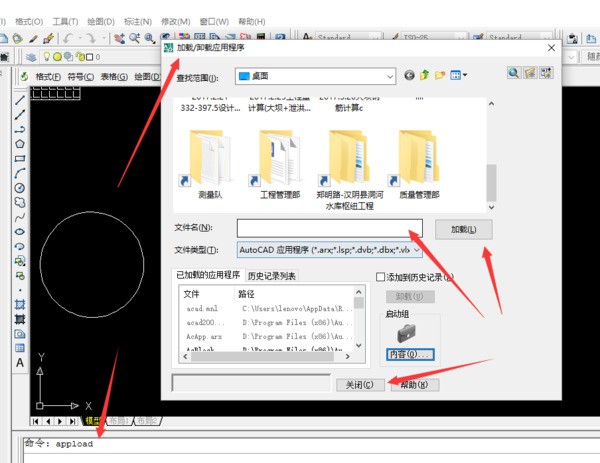Click the 帮助(H) button in dialog
The height and width of the screenshot is (463, 600).
tap(414, 385)
